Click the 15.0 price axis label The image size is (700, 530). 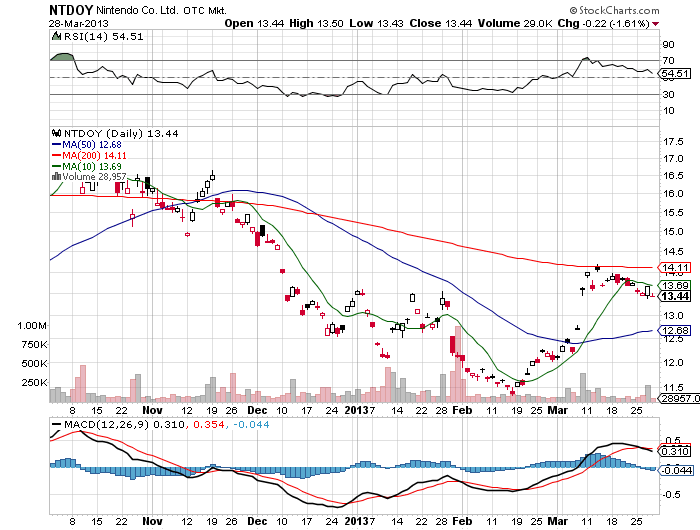coord(673,232)
